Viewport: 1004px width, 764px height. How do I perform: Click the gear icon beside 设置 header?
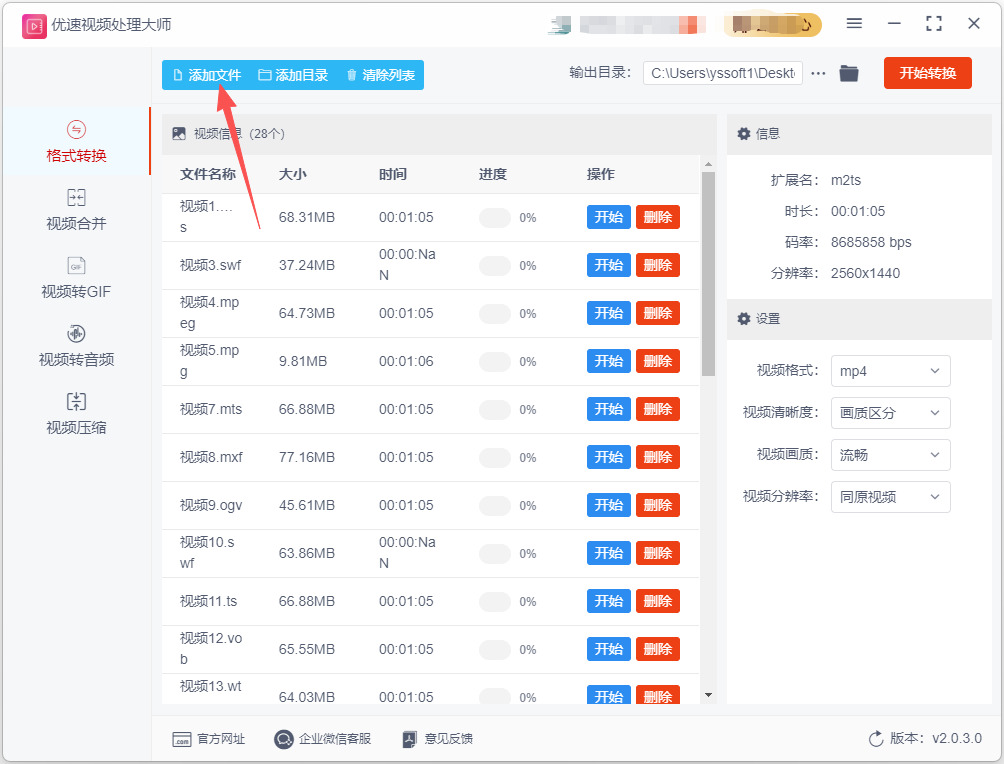743,318
